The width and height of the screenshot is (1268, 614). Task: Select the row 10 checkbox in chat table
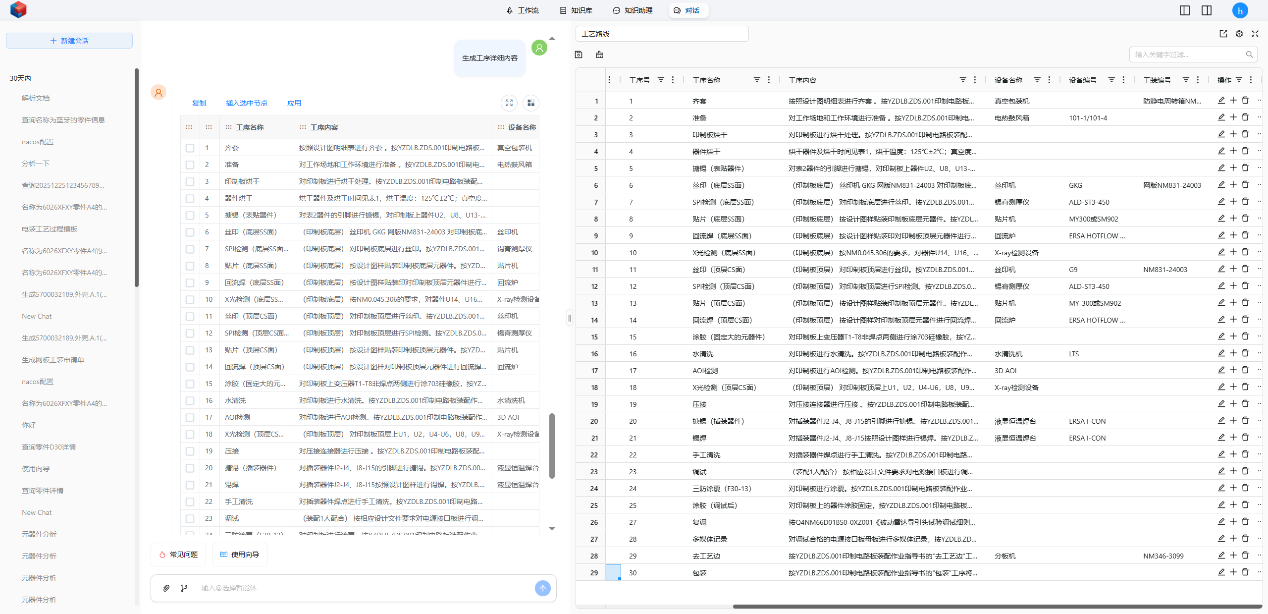tap(190, 299)
